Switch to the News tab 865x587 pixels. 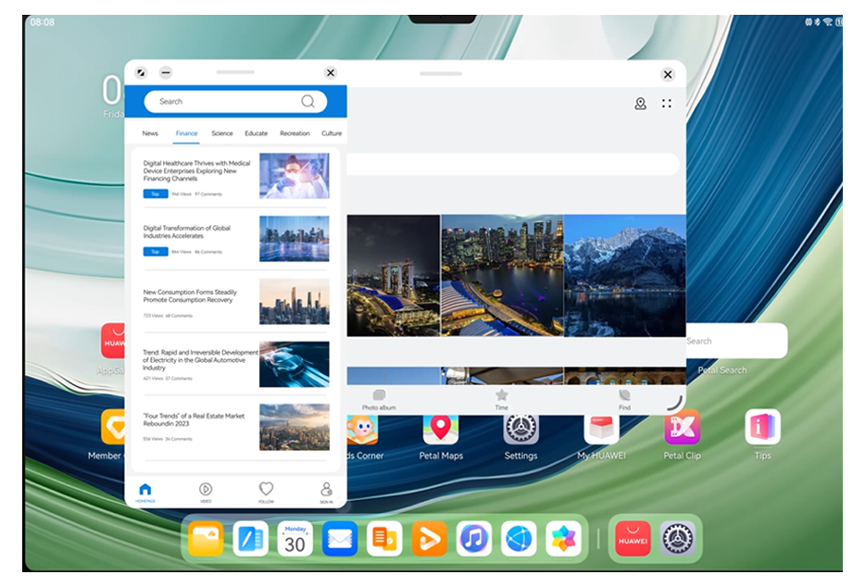pyautogui.click(x=150, y=133)
